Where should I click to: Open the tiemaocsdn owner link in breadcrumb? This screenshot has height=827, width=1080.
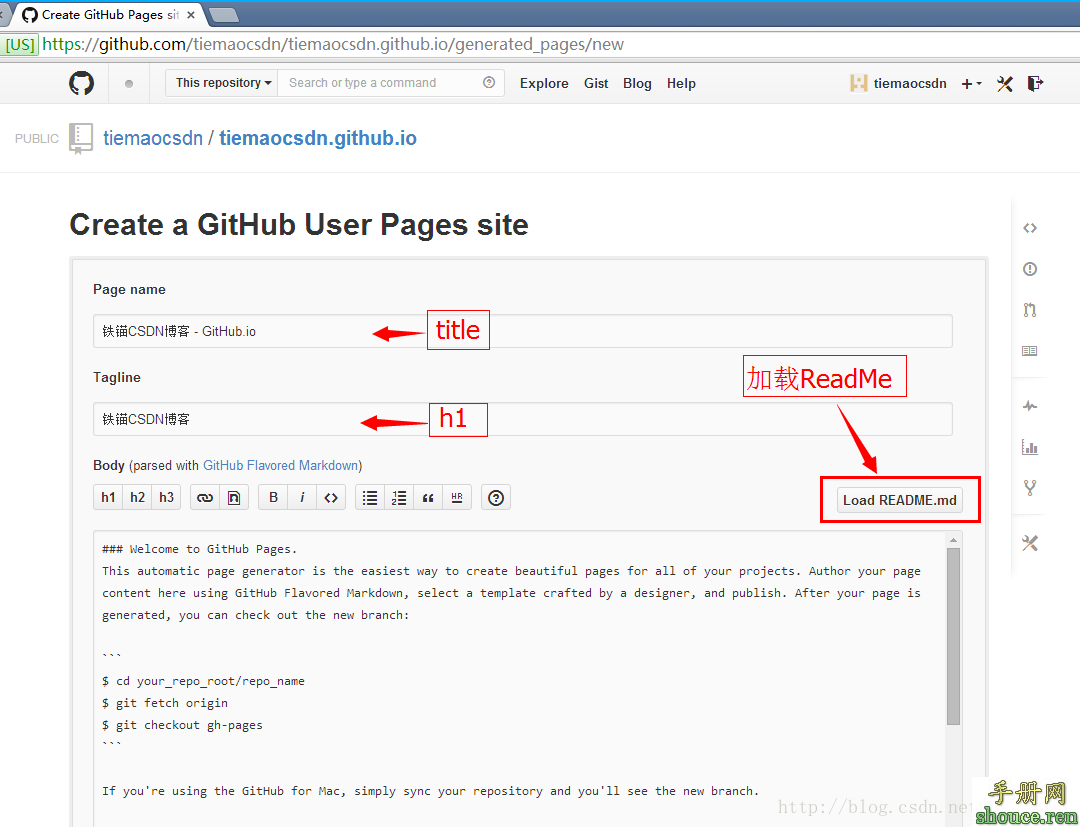(153, 138)
